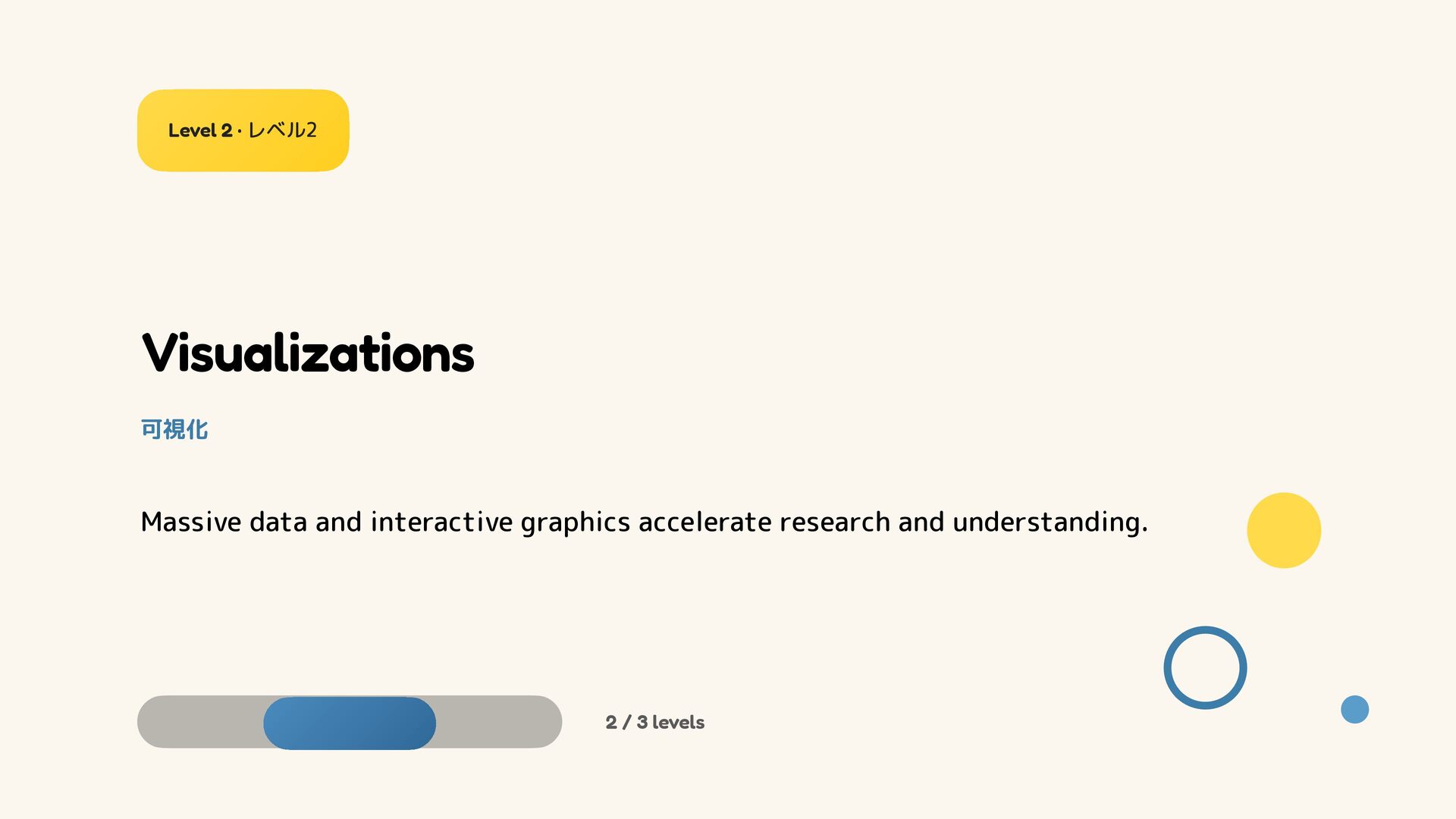The width and height of the screenshot is (1456, 819).
Task: Click the blue outlined ring shape
Action: [x=1205, y=667]
